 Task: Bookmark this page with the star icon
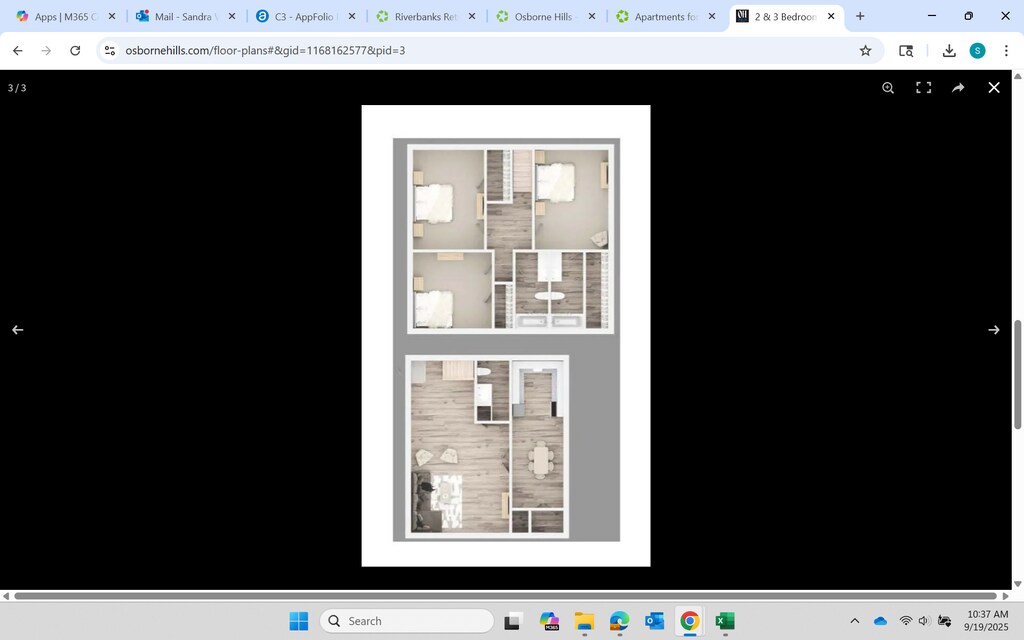[x=865, y=51]
